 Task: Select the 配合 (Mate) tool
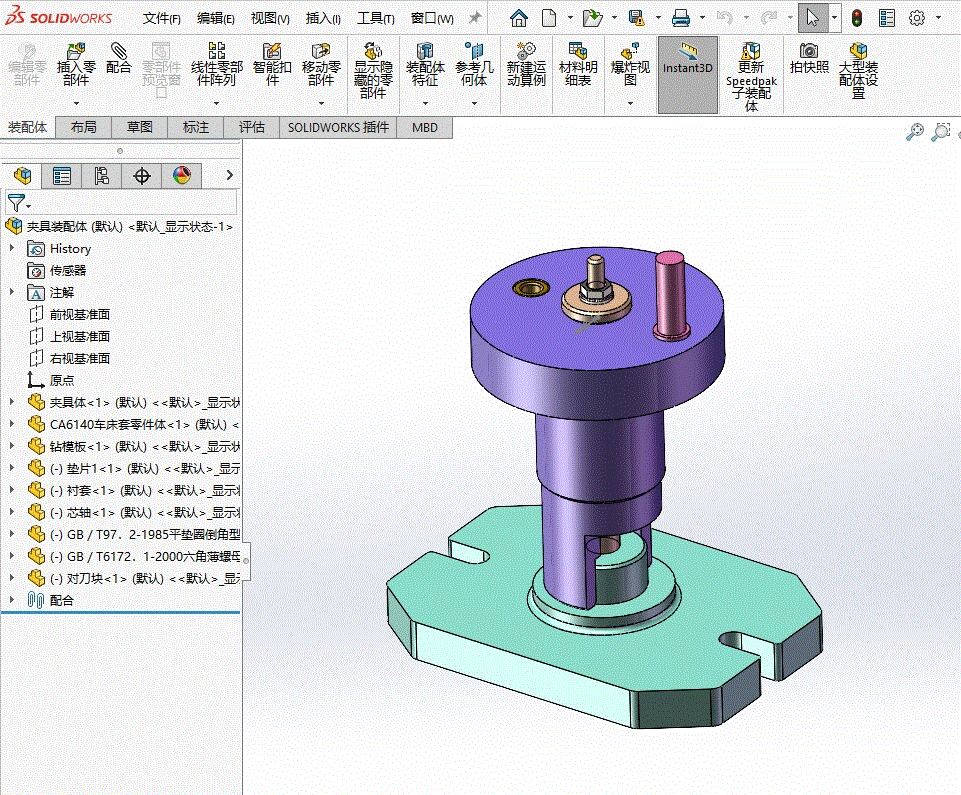tap(118, 59)
